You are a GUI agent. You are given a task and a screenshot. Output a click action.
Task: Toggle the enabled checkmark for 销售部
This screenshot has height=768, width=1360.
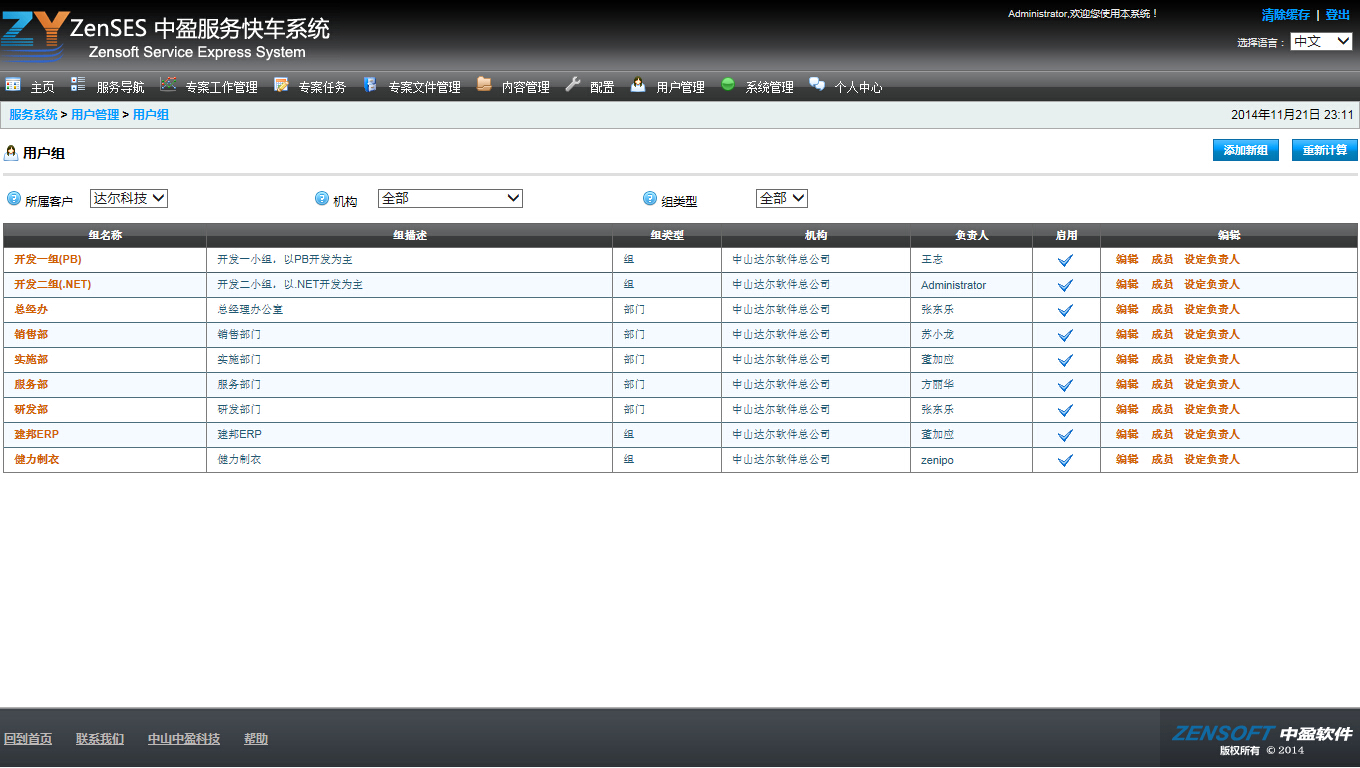[x=1065, y=335]
